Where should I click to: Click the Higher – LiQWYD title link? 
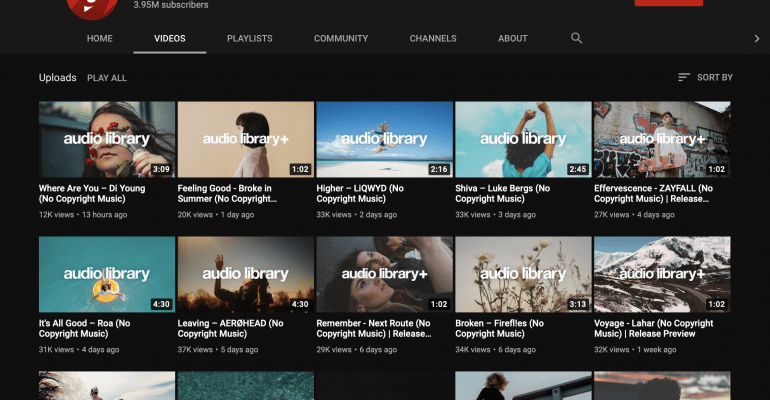(x=360, y=193)
